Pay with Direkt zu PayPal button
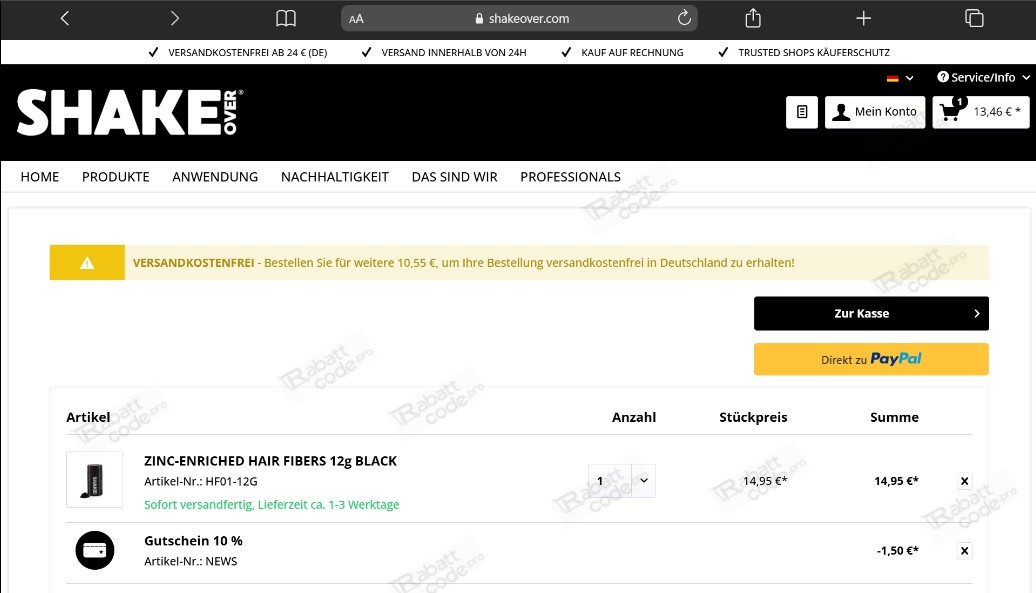The image size is (1036, 593). [871, 359]
